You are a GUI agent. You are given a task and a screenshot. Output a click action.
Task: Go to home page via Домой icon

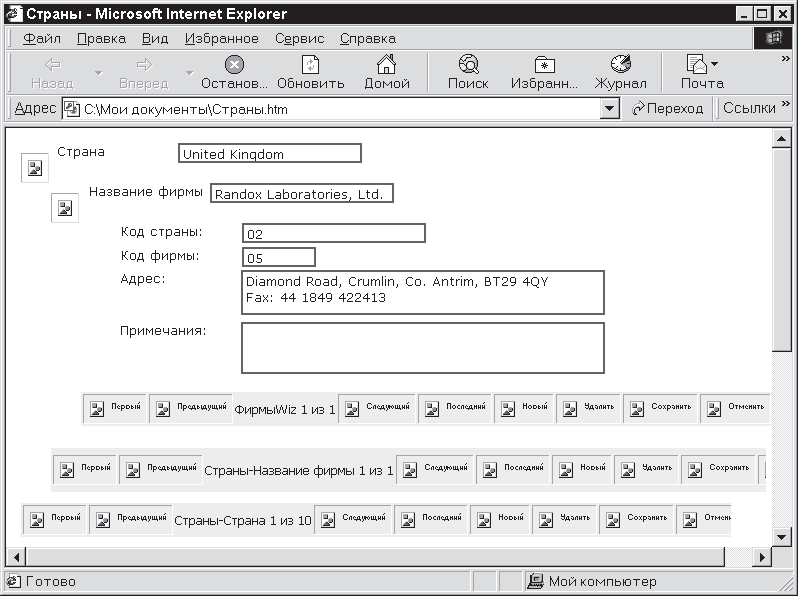click(386, 66)
